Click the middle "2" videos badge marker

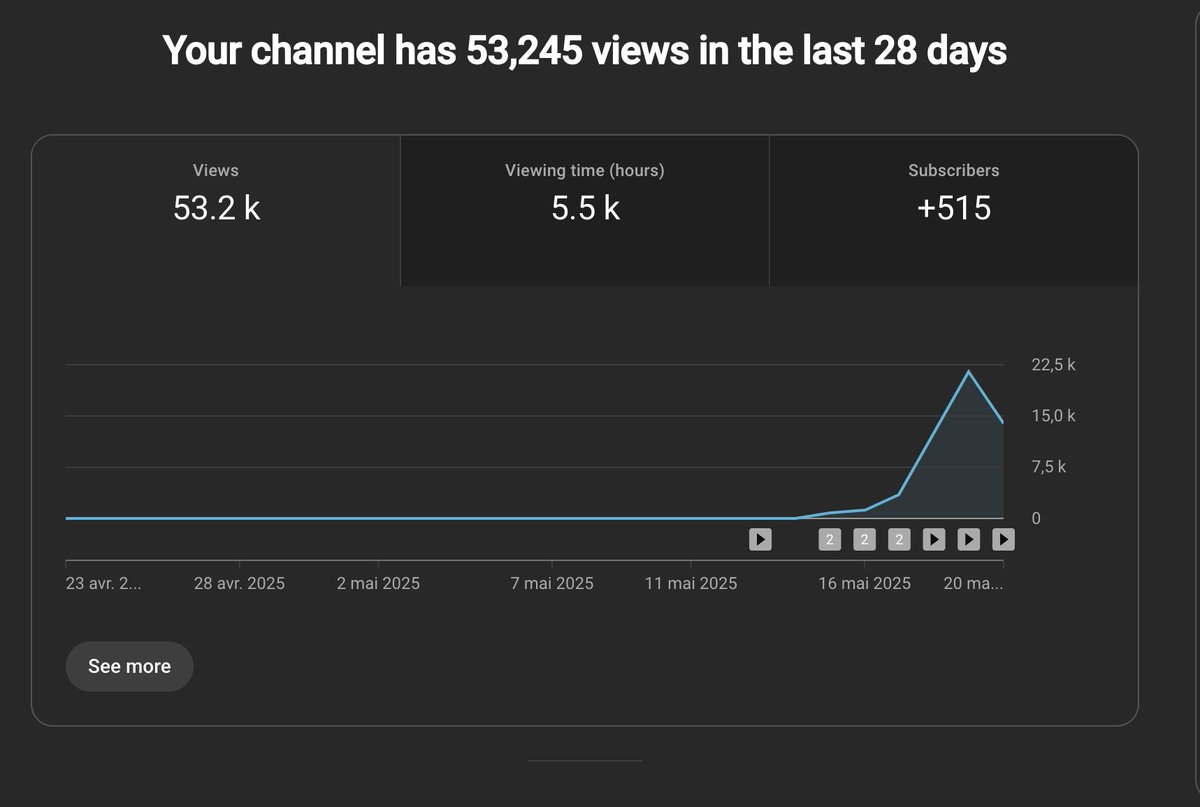tap(864, 539)
